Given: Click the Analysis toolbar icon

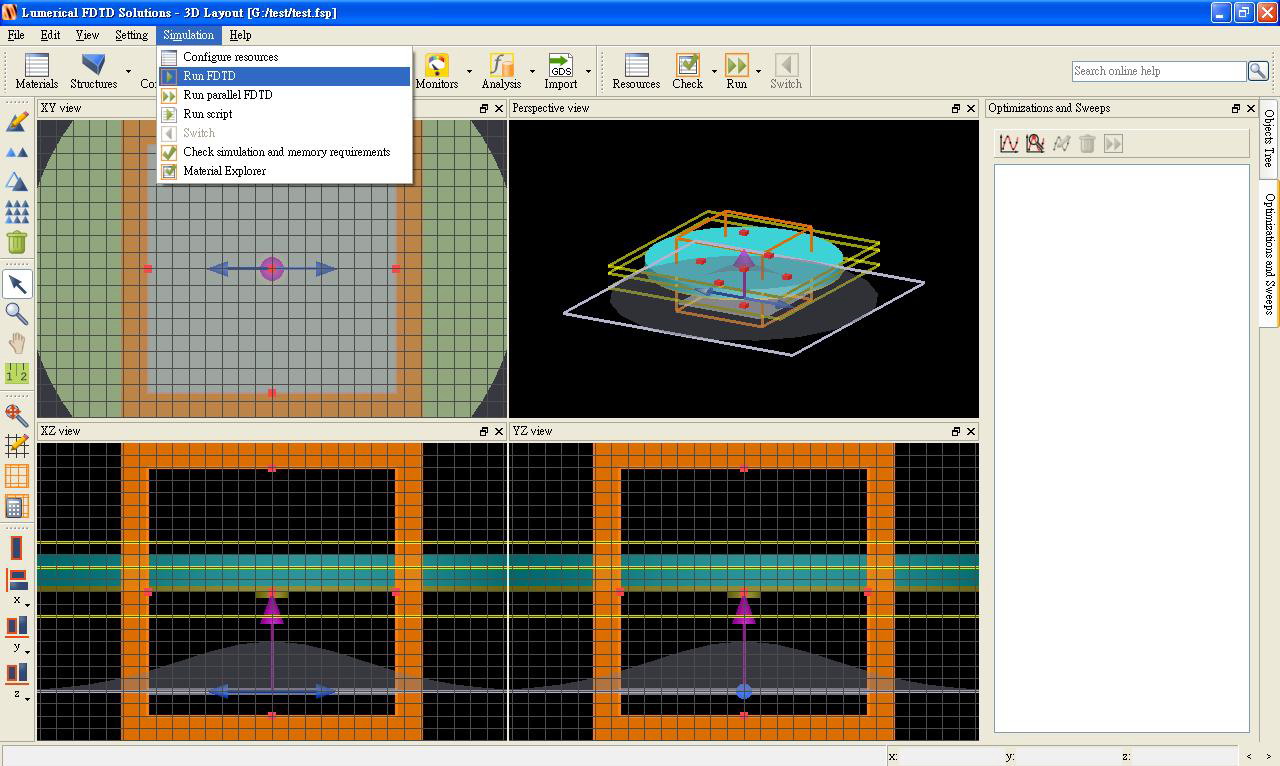Looking at the screenshot, I should (x=501, y=71).
